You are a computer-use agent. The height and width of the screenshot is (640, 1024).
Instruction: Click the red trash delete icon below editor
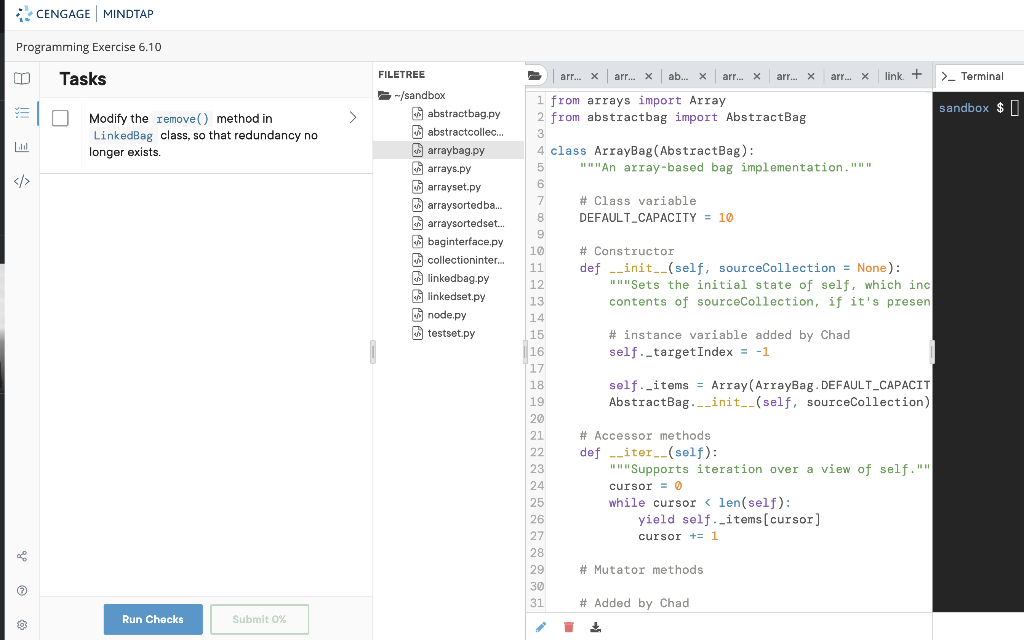point(568,626)
